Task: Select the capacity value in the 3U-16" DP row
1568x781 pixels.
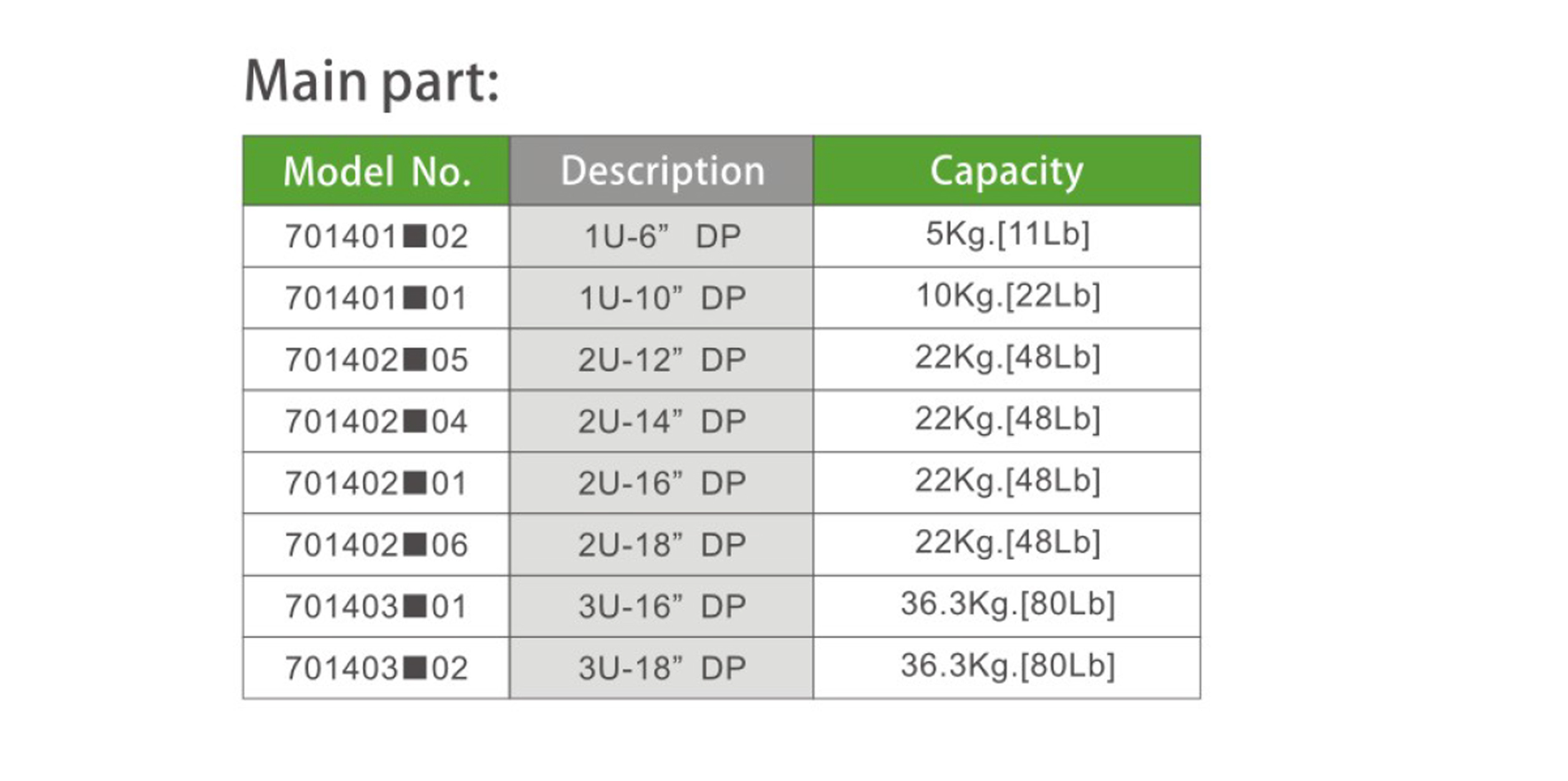Action: [1007, 604]
